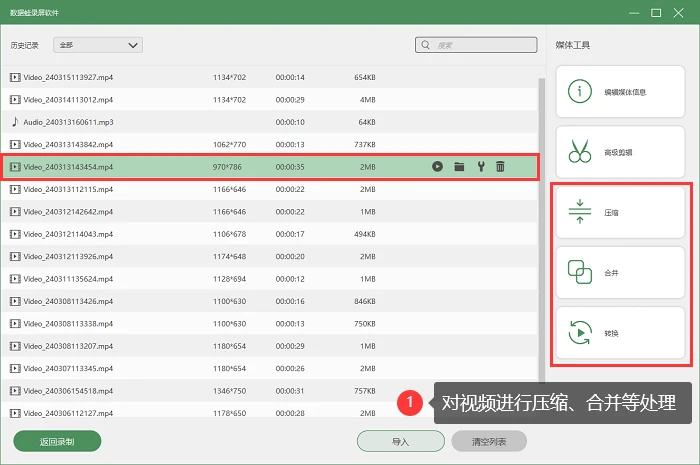
Task: Click the 清空列表 clear list button
Action: (489, 441)
